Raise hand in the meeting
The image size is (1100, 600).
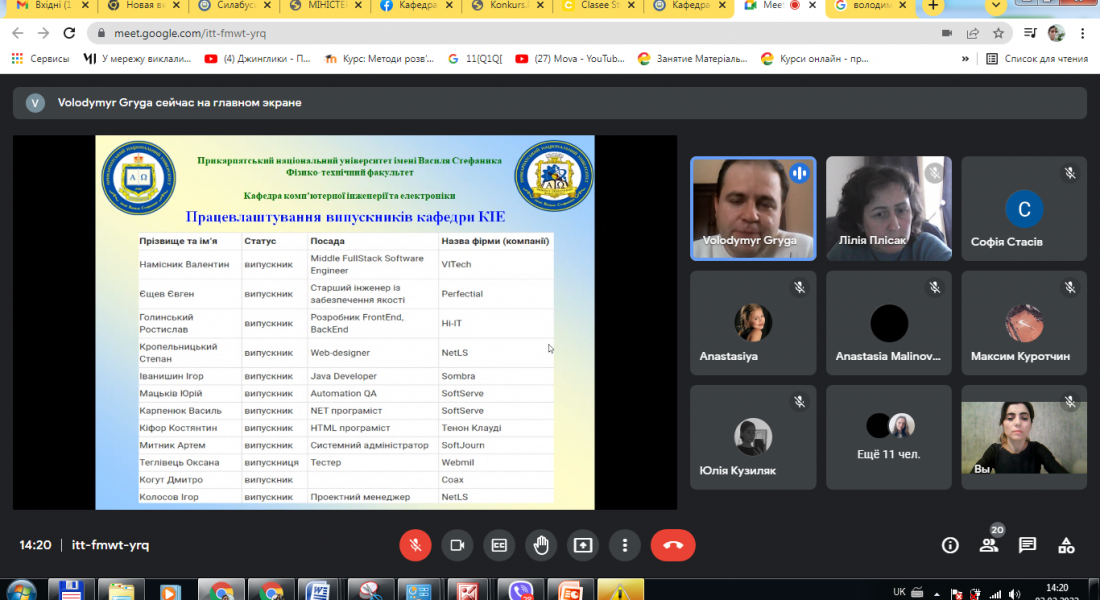coord(541,545)
